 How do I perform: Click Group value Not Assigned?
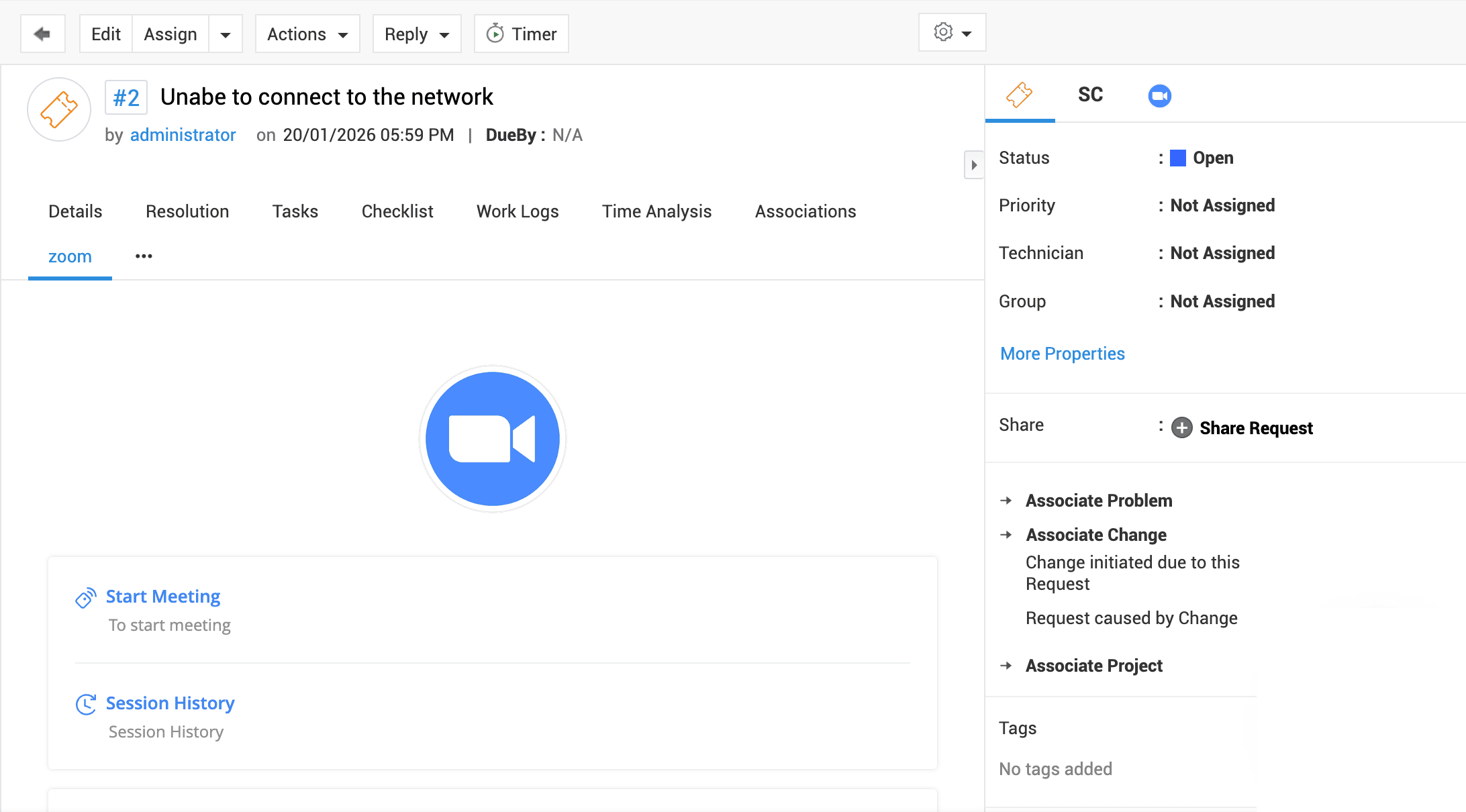pos(1222,301)
